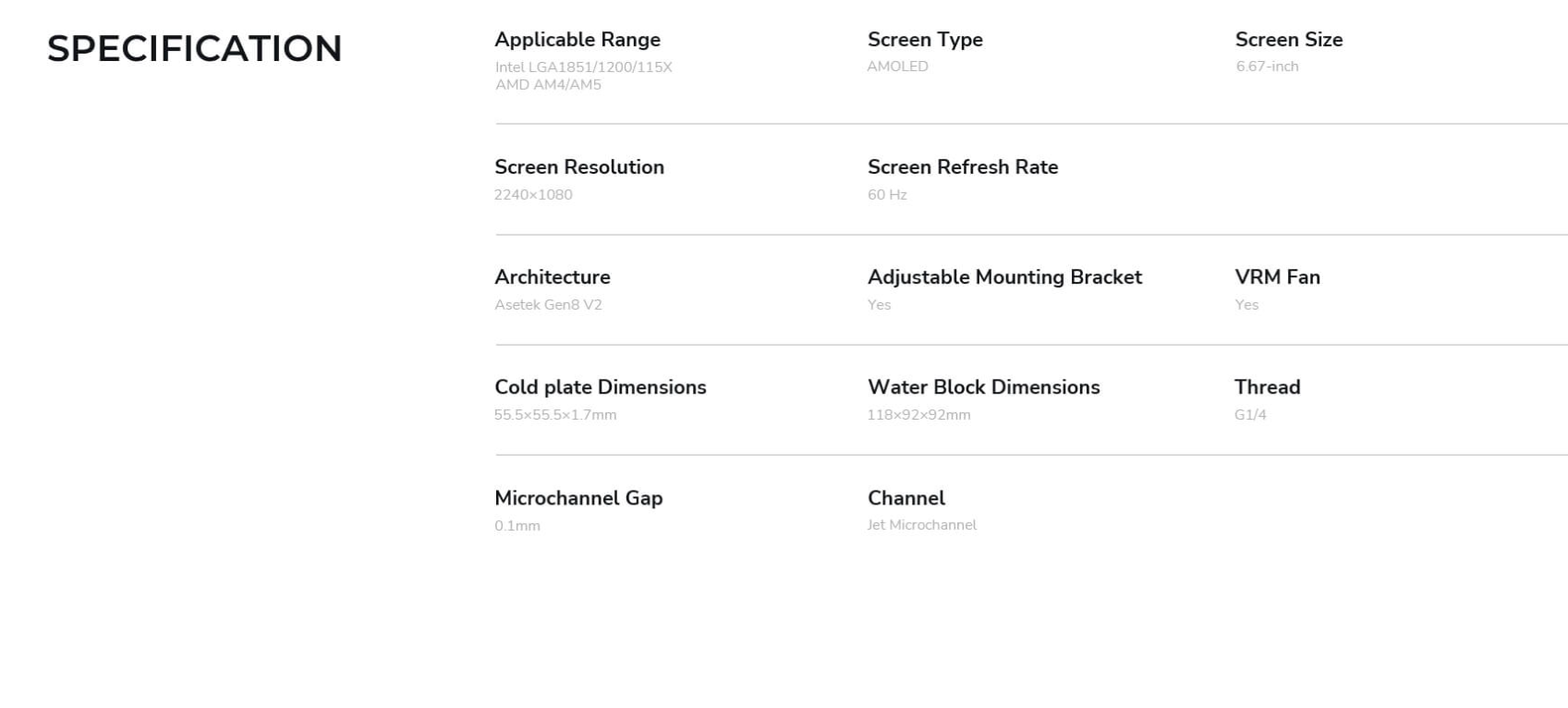Click the Screen Resolution label
1568x708 pixels.
pos(579,167)
